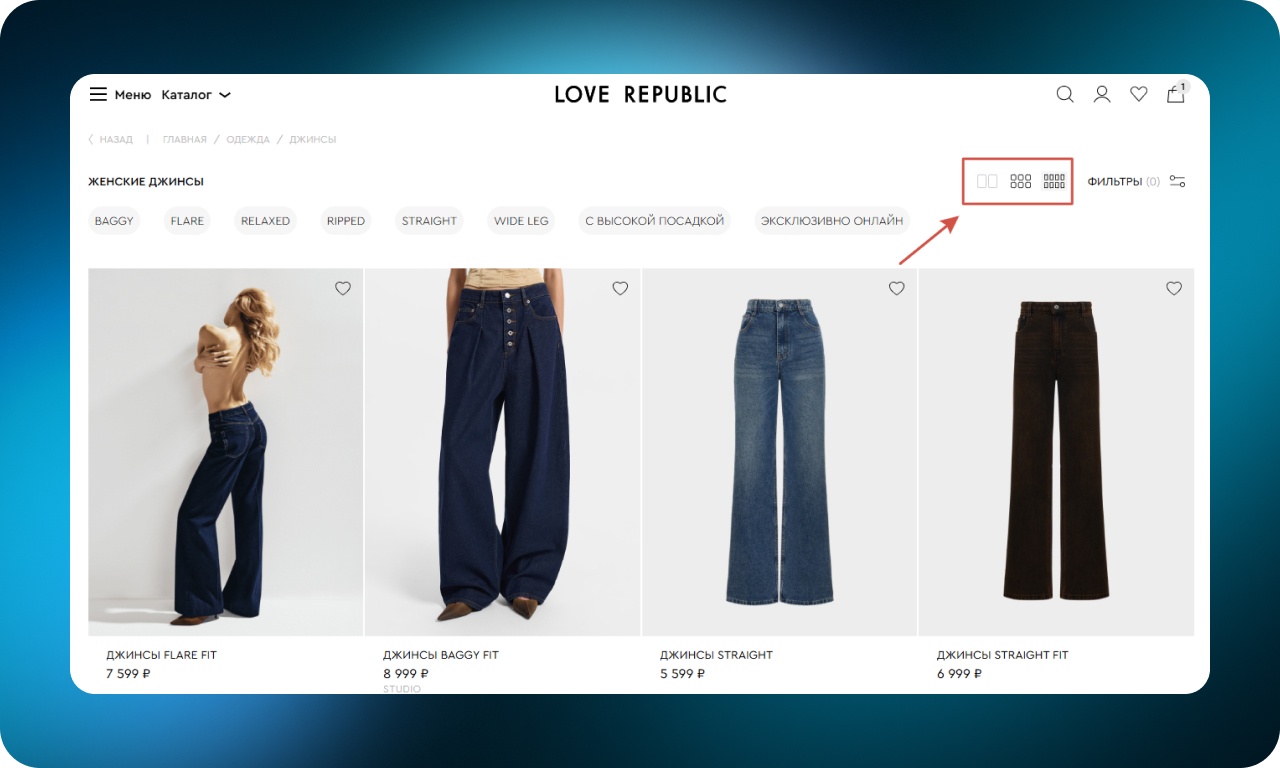Open the brown Straight Fit jeans image
The image size is (1280, 768).
[x=1056, y=452]
